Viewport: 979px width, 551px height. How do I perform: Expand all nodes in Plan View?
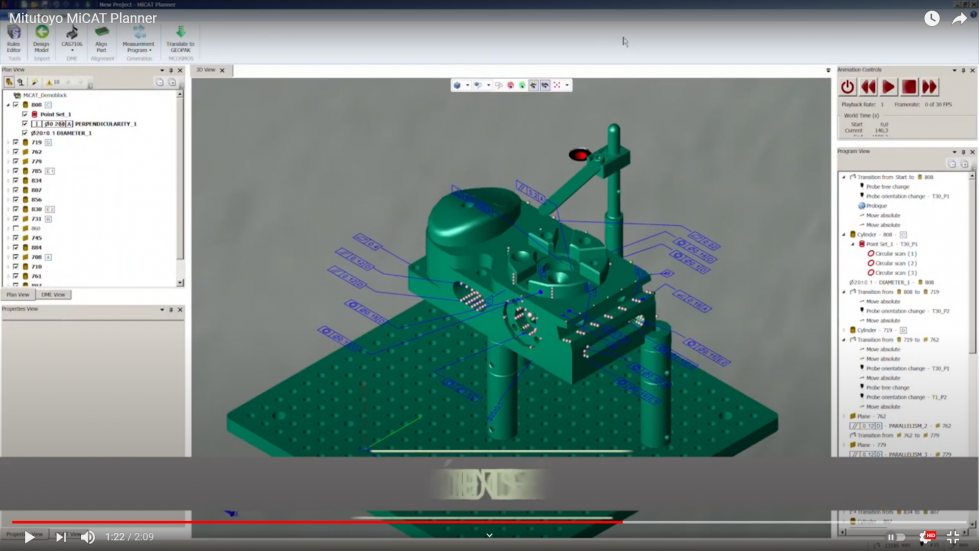click(172, 82)
